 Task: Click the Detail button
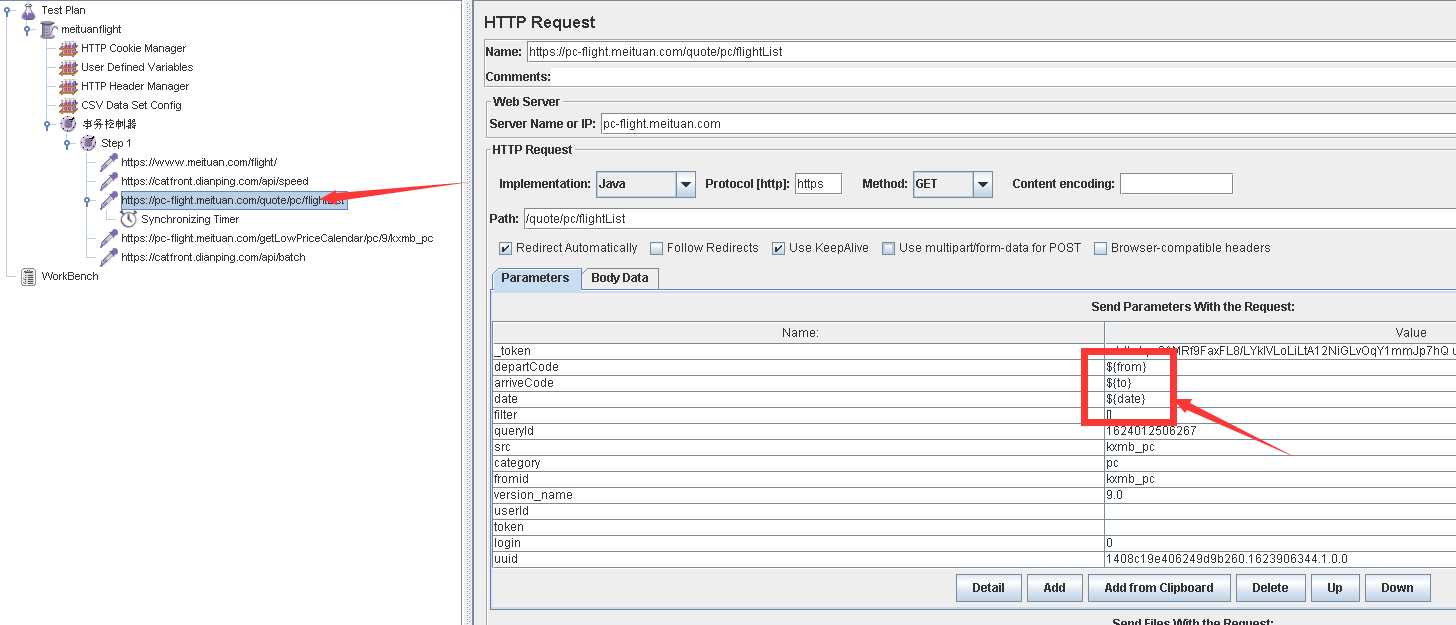988,588
